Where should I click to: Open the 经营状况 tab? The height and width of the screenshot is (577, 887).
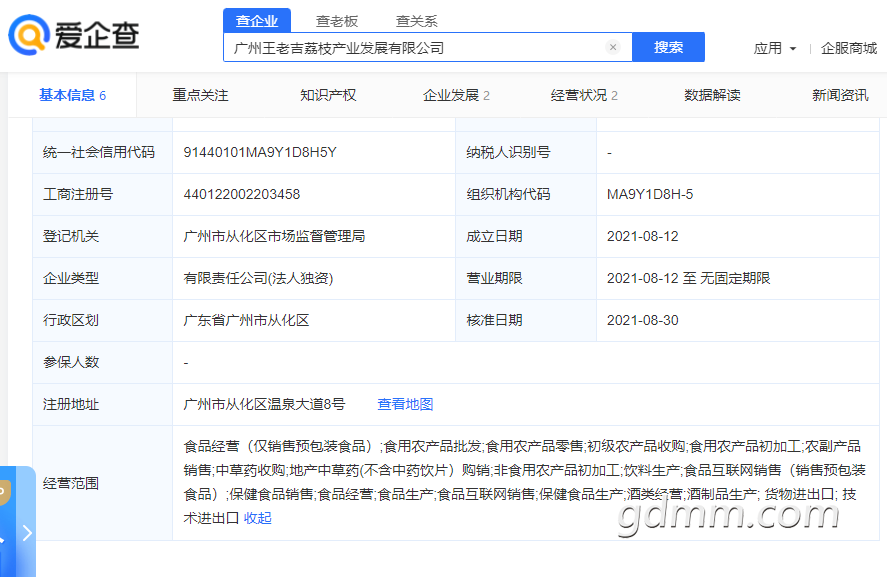pos(584,95)
